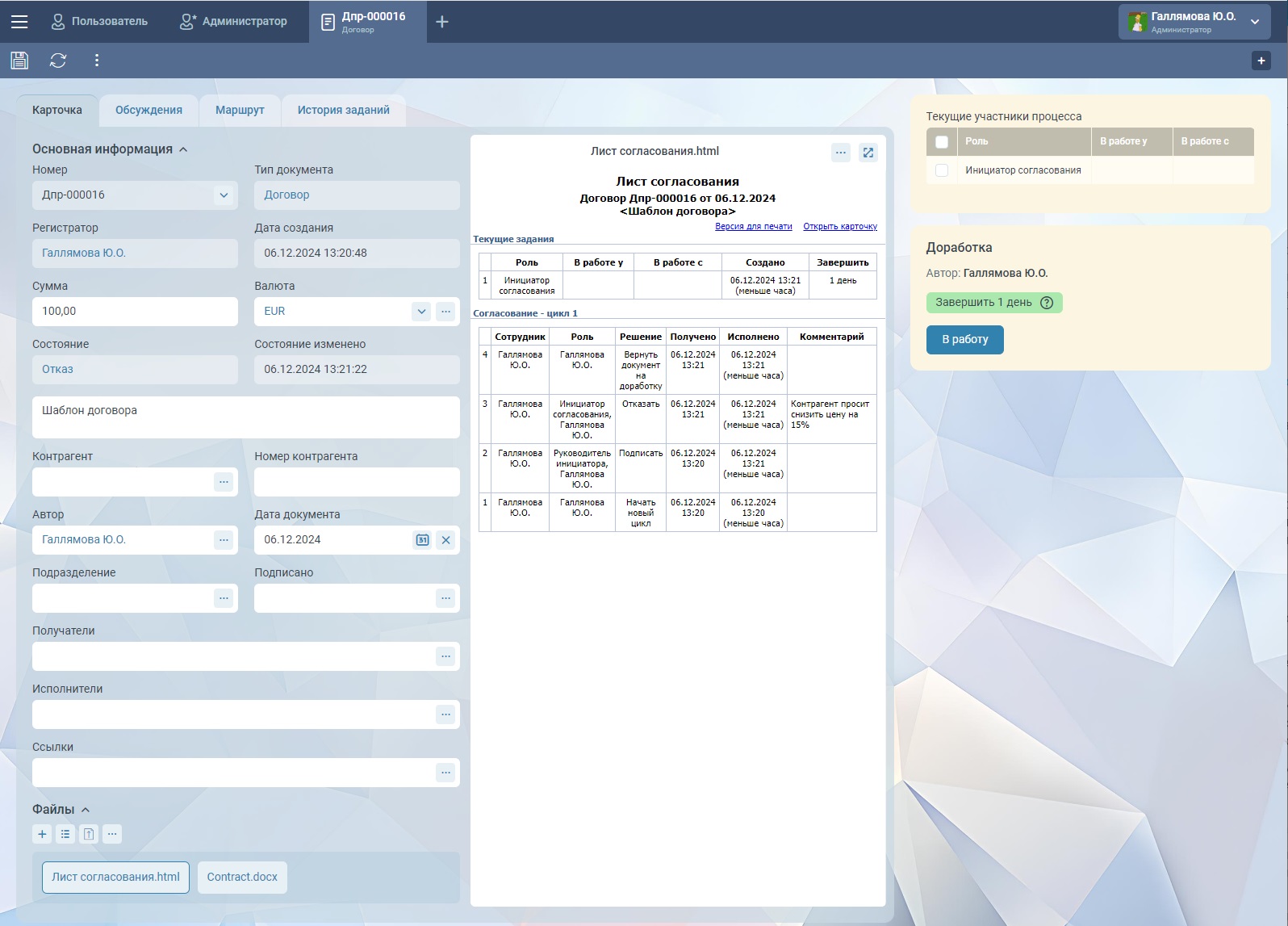Collapse the Основная информация section
Image resolution: width=1288 pixels, height=926 pixels.
click(x=183, y=149)
